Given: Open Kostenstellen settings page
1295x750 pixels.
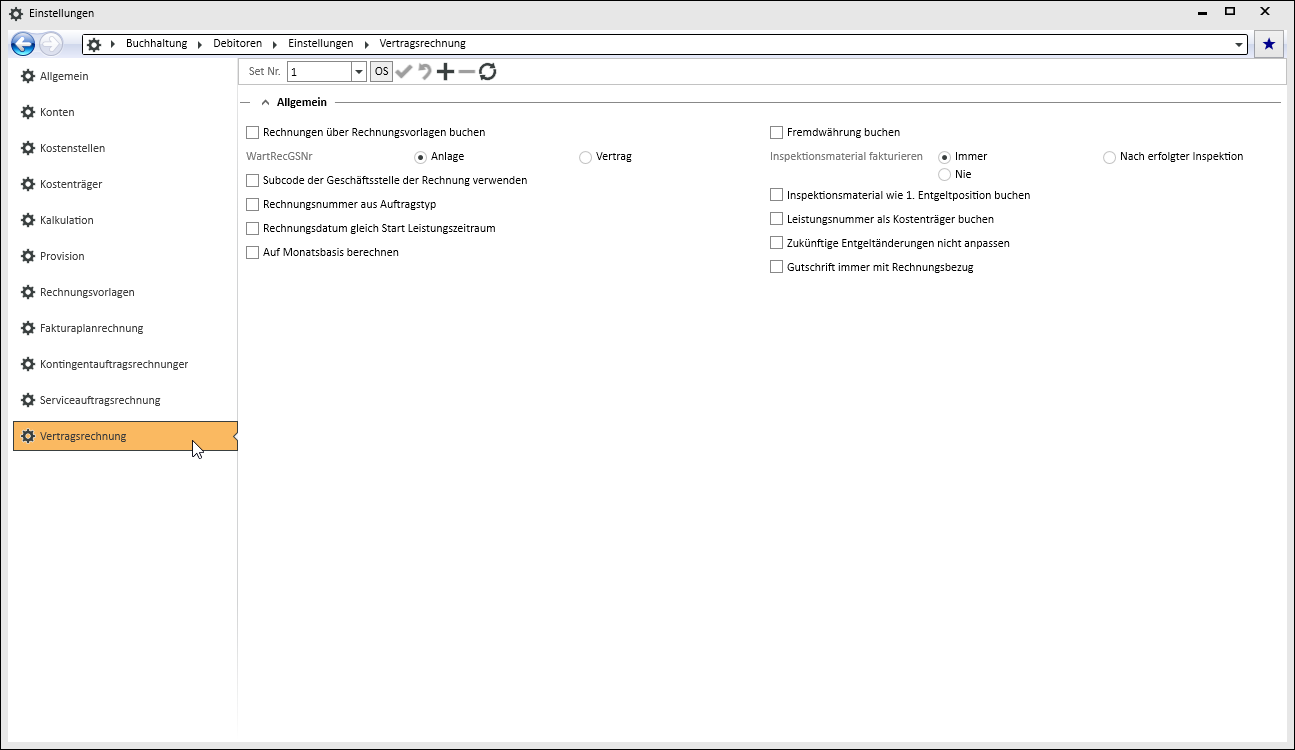Looking at the screenshot, I should click(x=125, y=148).
